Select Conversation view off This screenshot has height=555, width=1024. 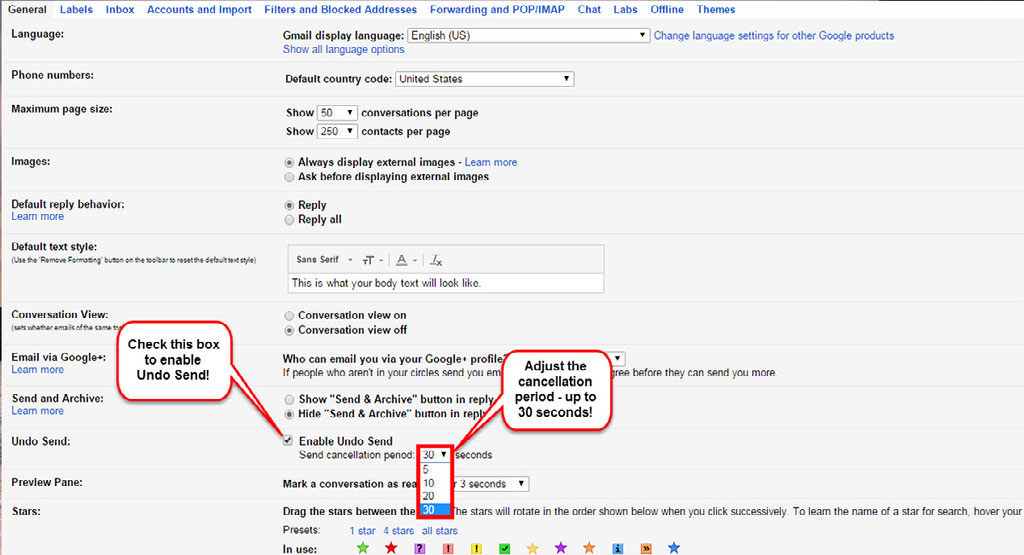289,330
